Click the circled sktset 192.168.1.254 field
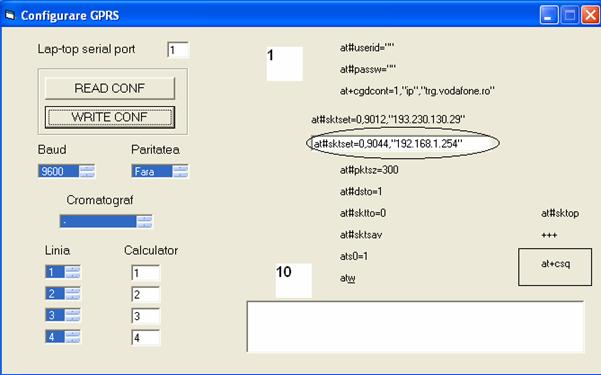 coord(402,143)
